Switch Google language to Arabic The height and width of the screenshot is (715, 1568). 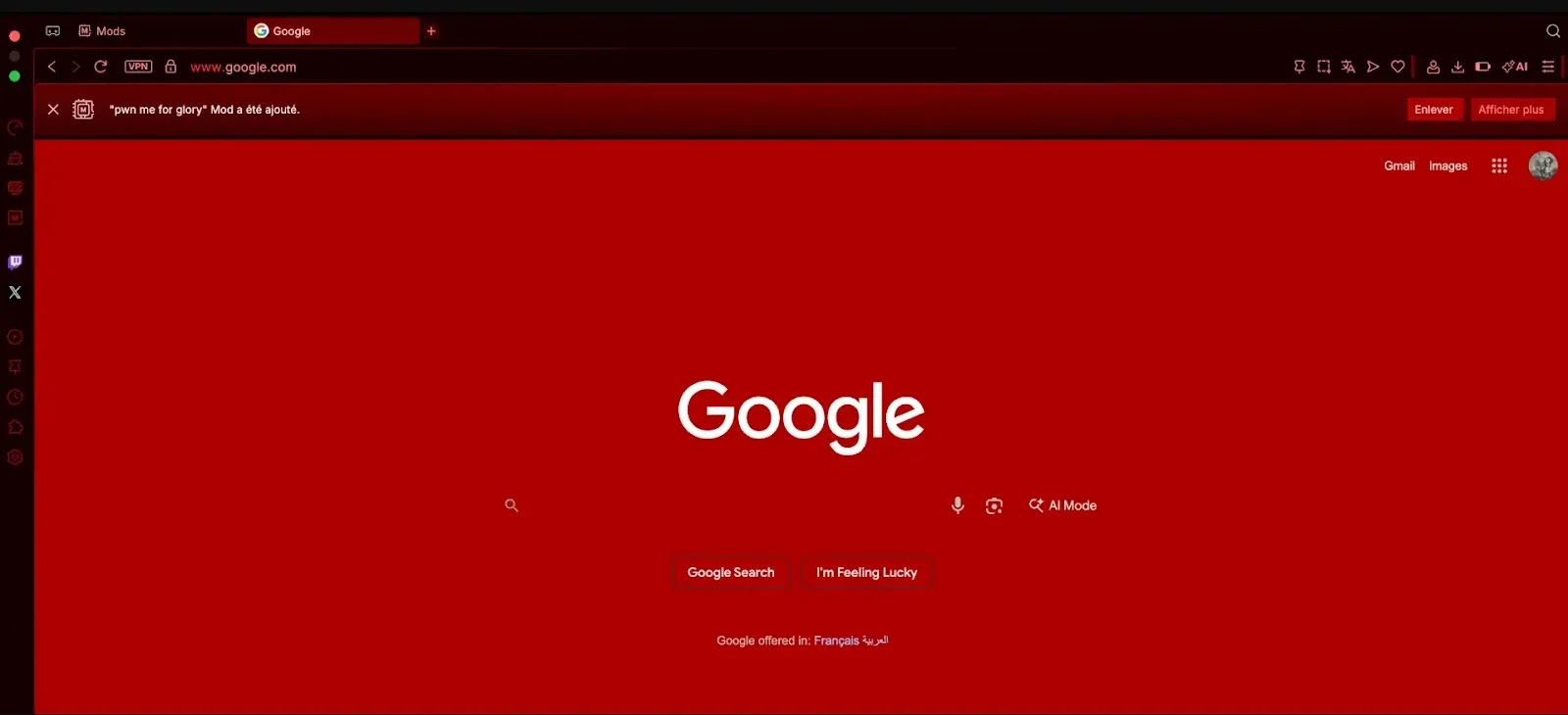click(x=875, y=641)
